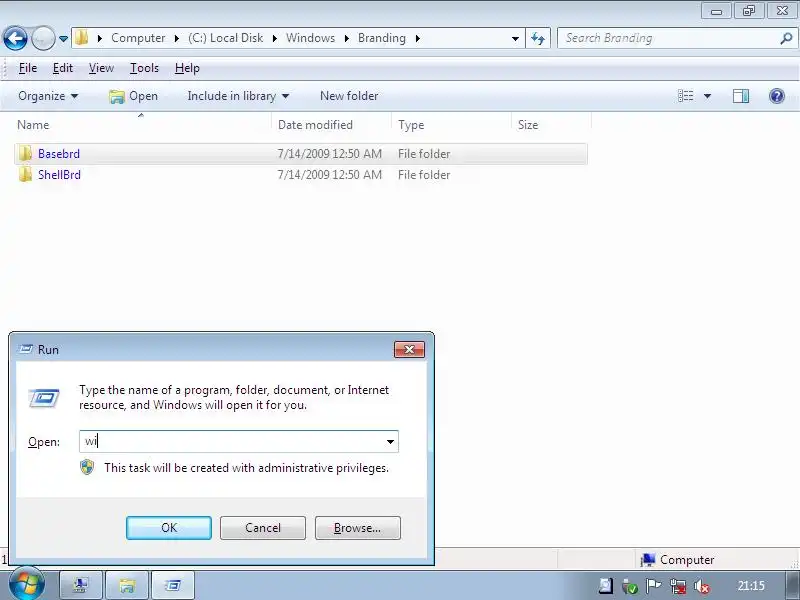Click the Action Center flag tray icon
This screenshot has height=600, width=800.
point(654,586)
